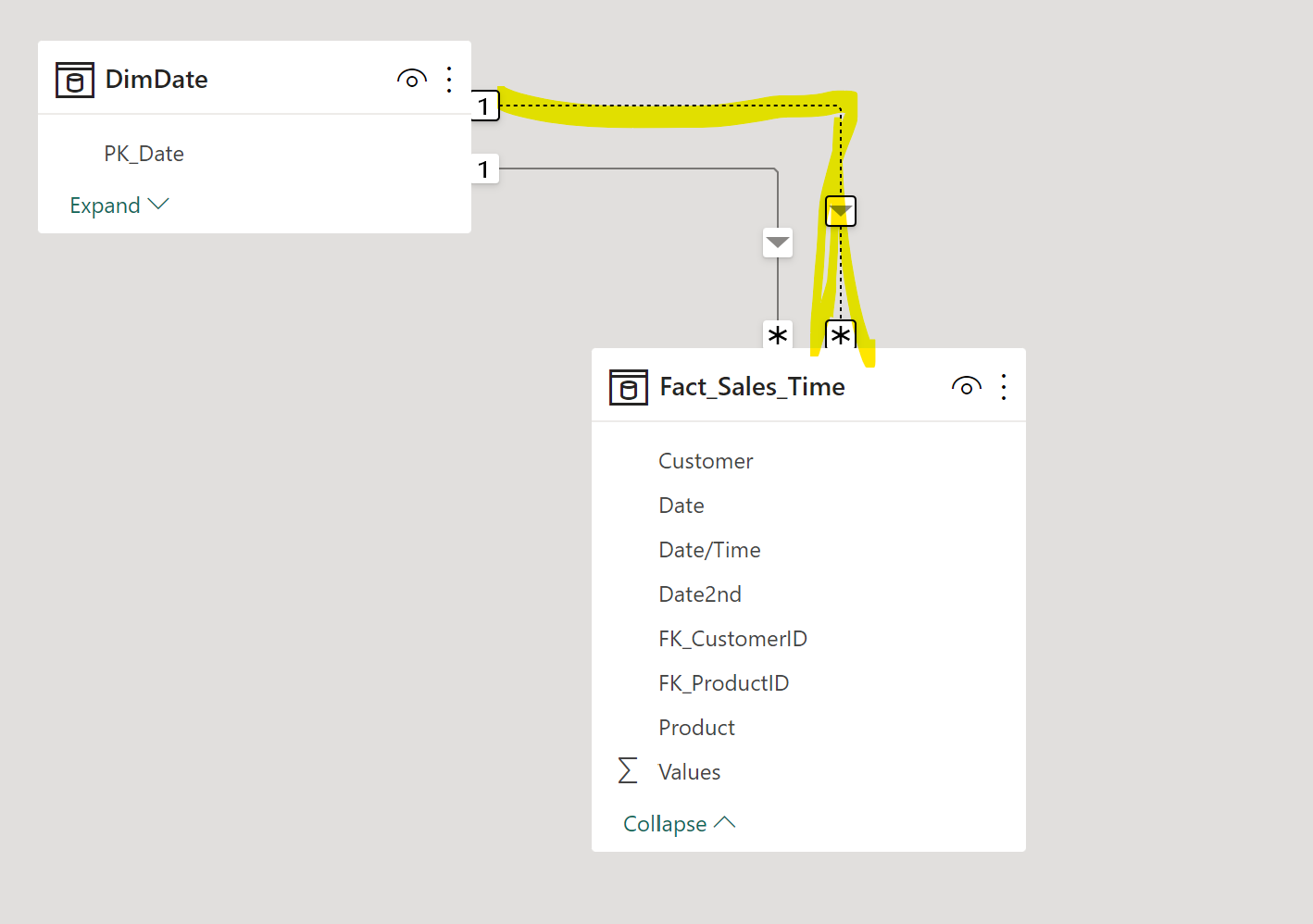1313x924 pixels.
Task: Click the DimDate table icon
Action: click(x=75, y=80)
